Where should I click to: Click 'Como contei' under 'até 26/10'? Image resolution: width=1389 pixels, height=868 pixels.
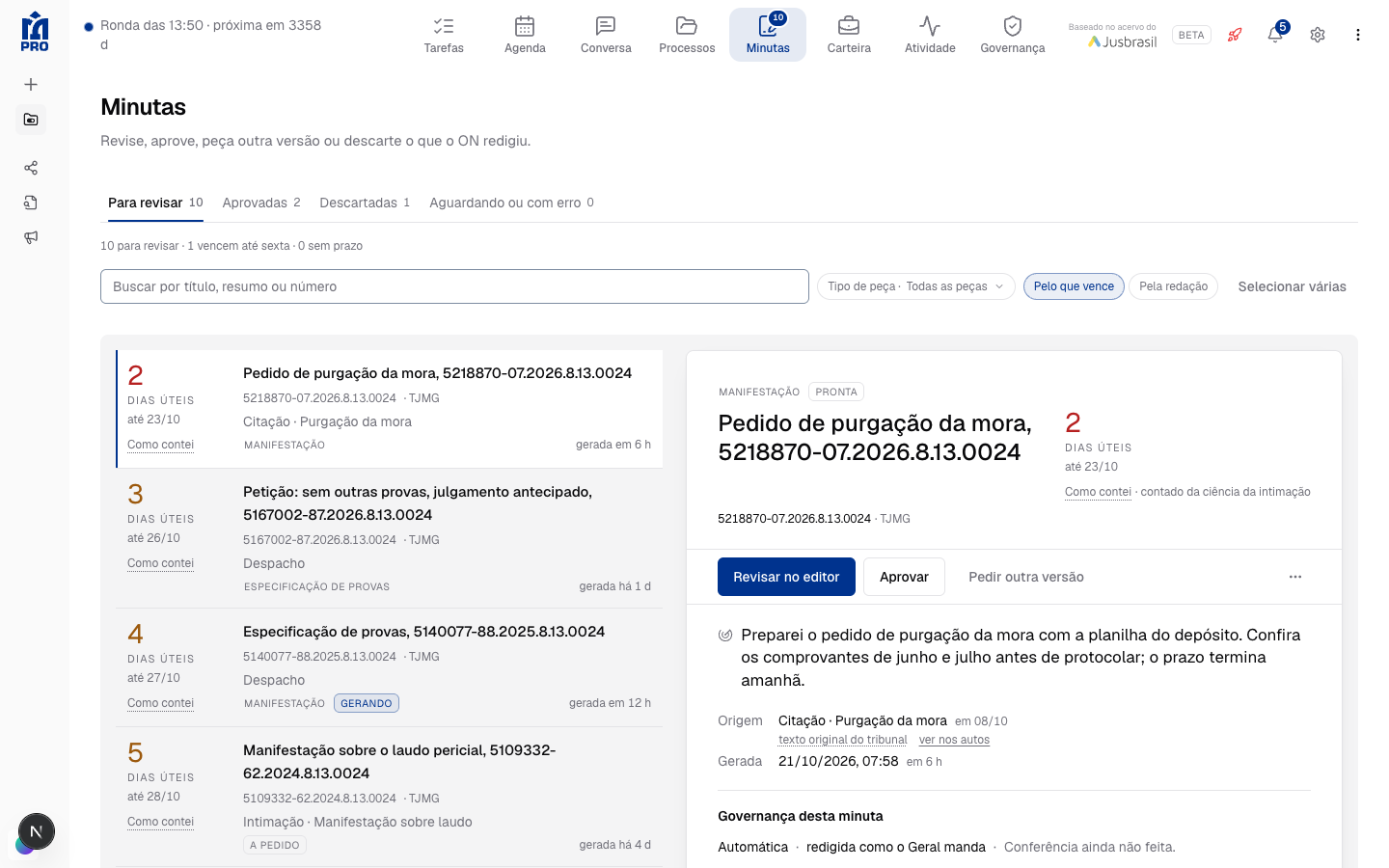coord(160,563)
